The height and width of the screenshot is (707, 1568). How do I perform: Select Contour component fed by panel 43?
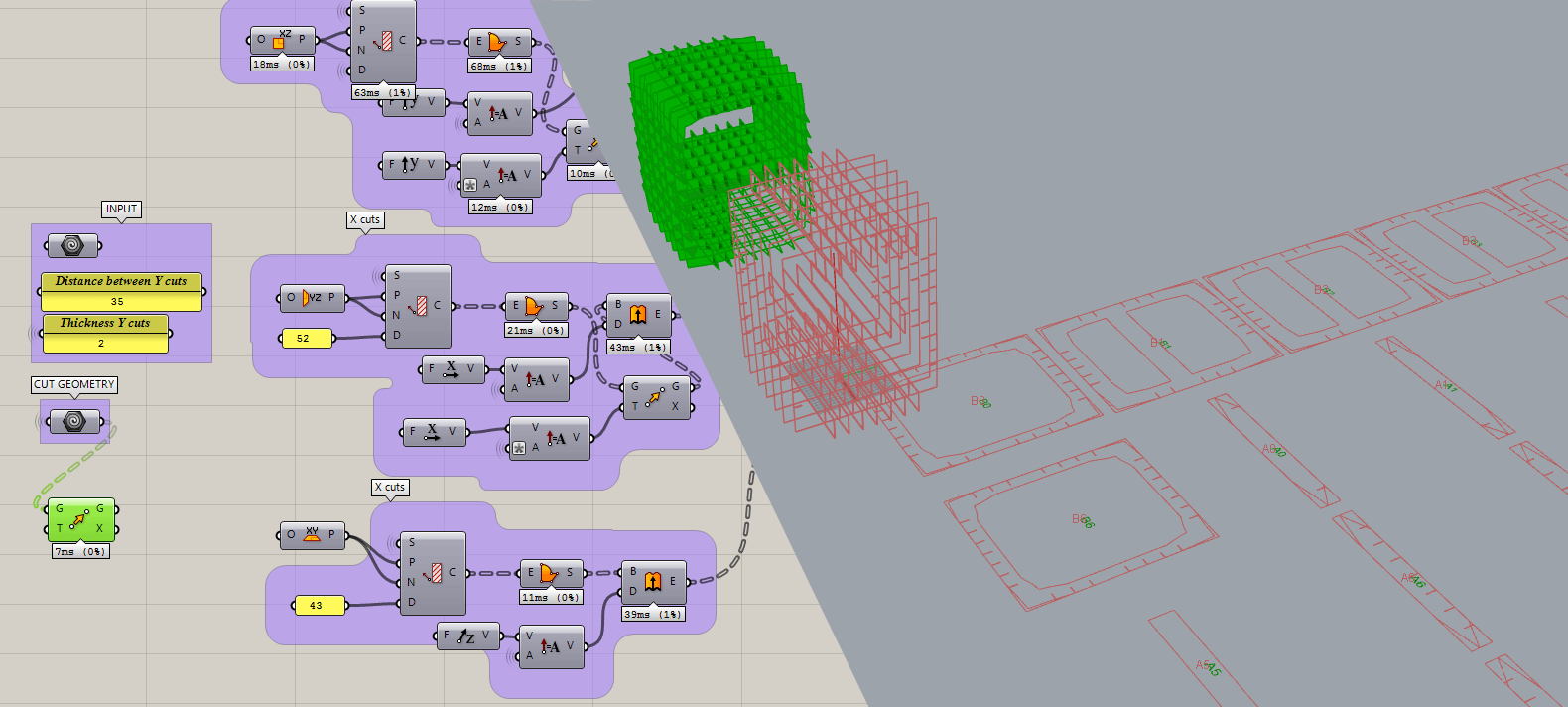[x=432, y=573]
